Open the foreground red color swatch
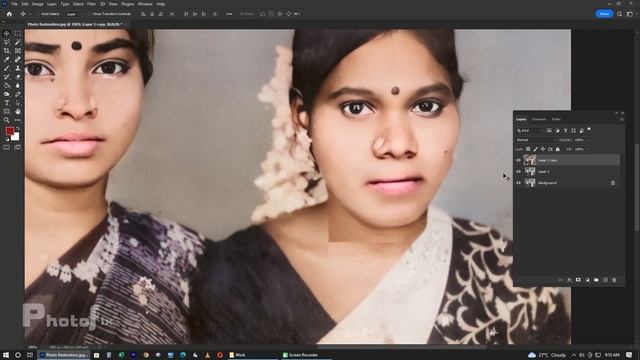Image resolution: width=640 pixels, height=360 pixels. pyautogui.click(x=9, y=131)
